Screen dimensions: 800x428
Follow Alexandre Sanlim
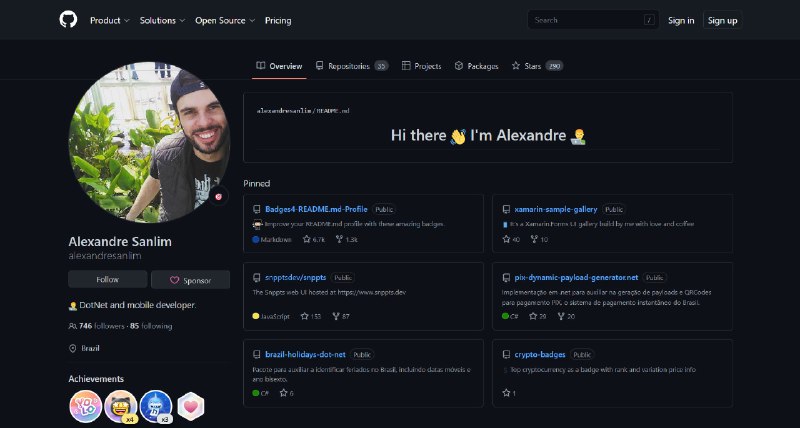tap(108, 280)
